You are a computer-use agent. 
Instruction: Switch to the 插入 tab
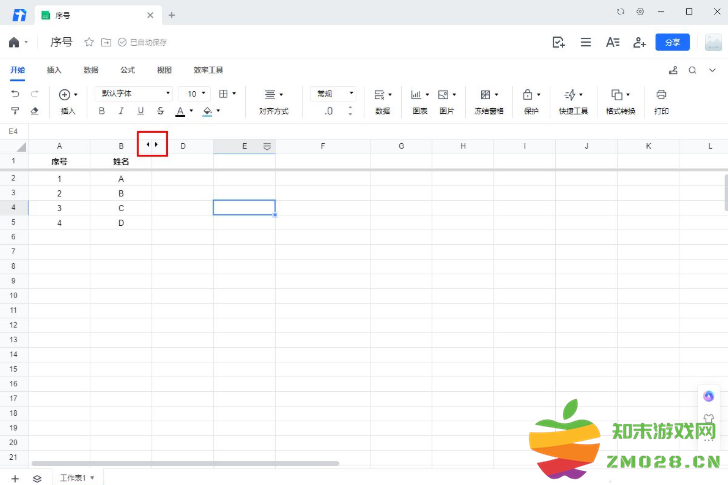point(54,70)
